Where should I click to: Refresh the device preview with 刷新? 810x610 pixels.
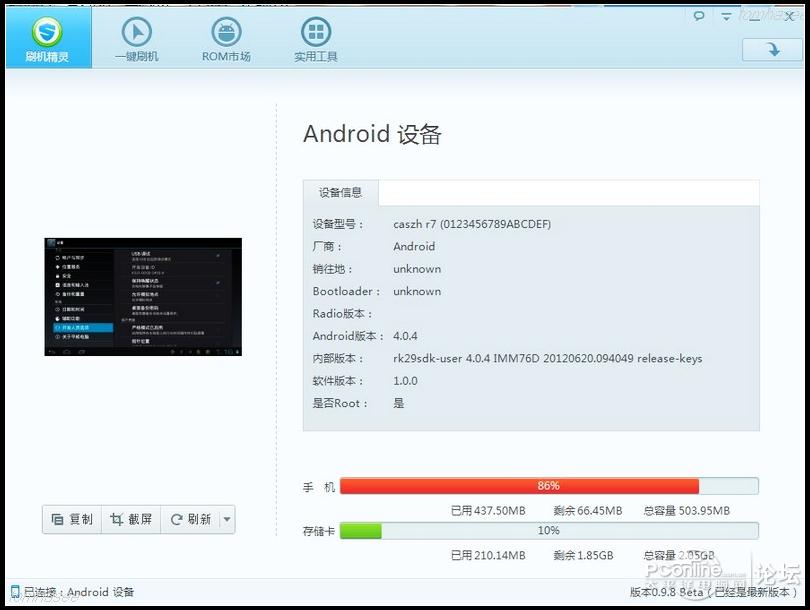tap(190, 519)
